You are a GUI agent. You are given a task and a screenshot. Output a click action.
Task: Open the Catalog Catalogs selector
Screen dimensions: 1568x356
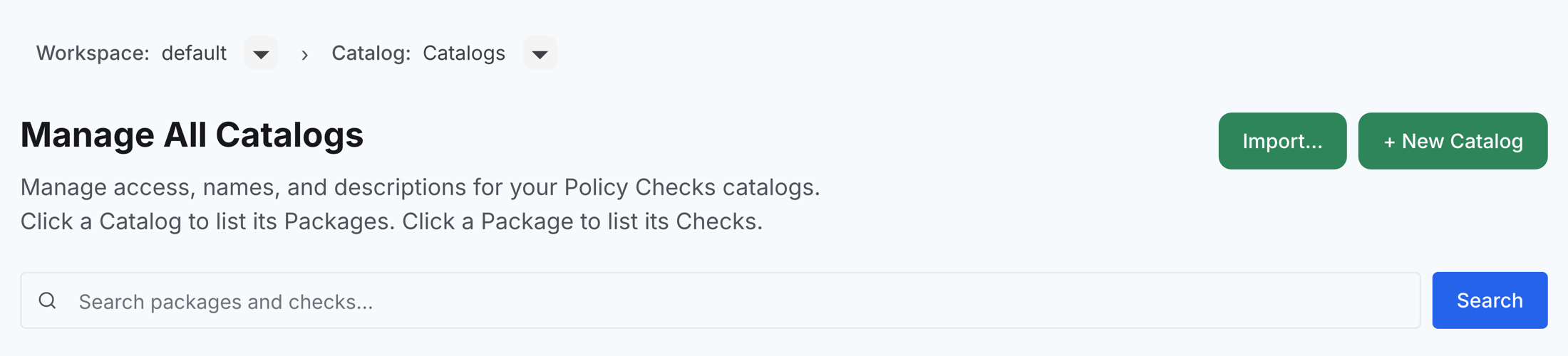[540, 53]
